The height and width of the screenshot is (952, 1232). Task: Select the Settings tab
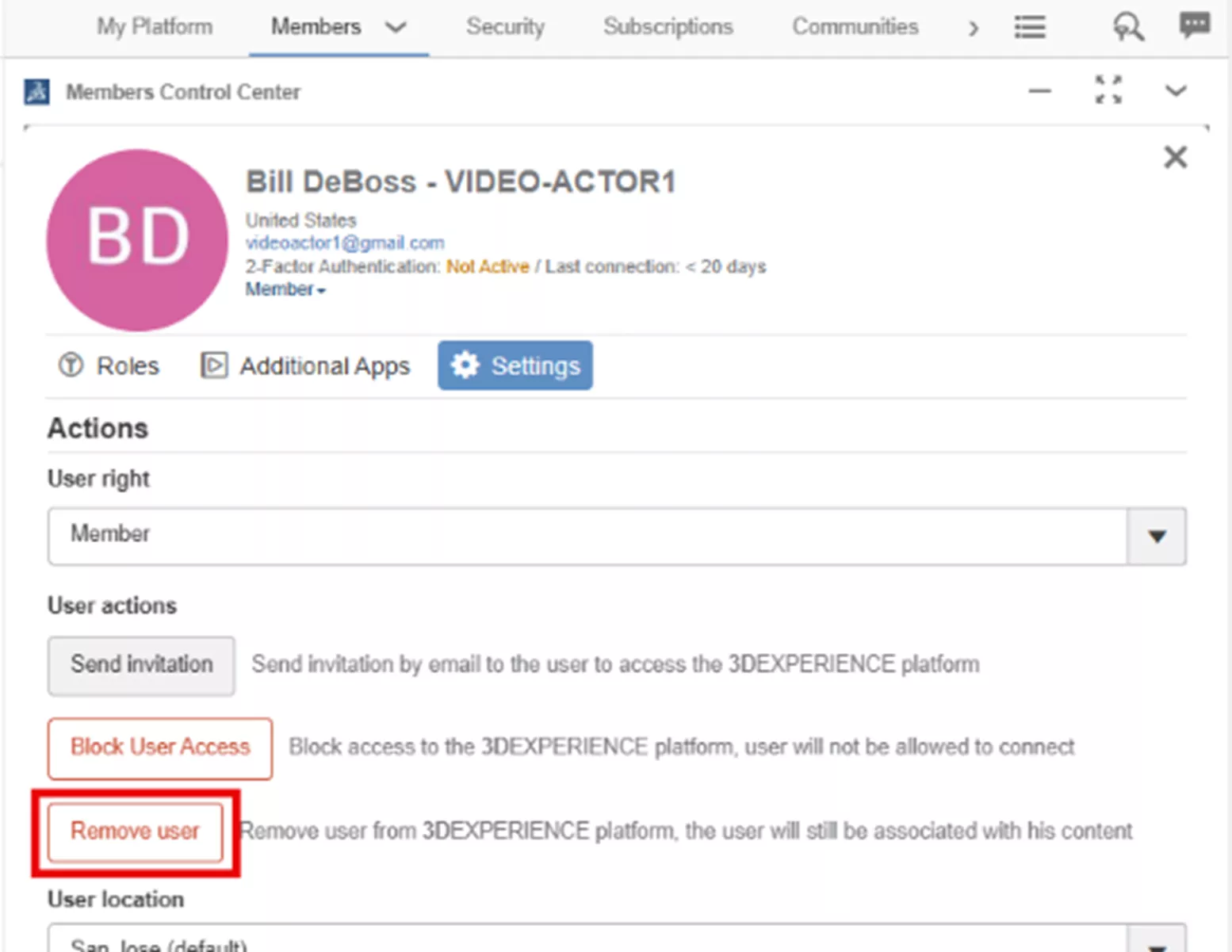[x=515, y=365]
